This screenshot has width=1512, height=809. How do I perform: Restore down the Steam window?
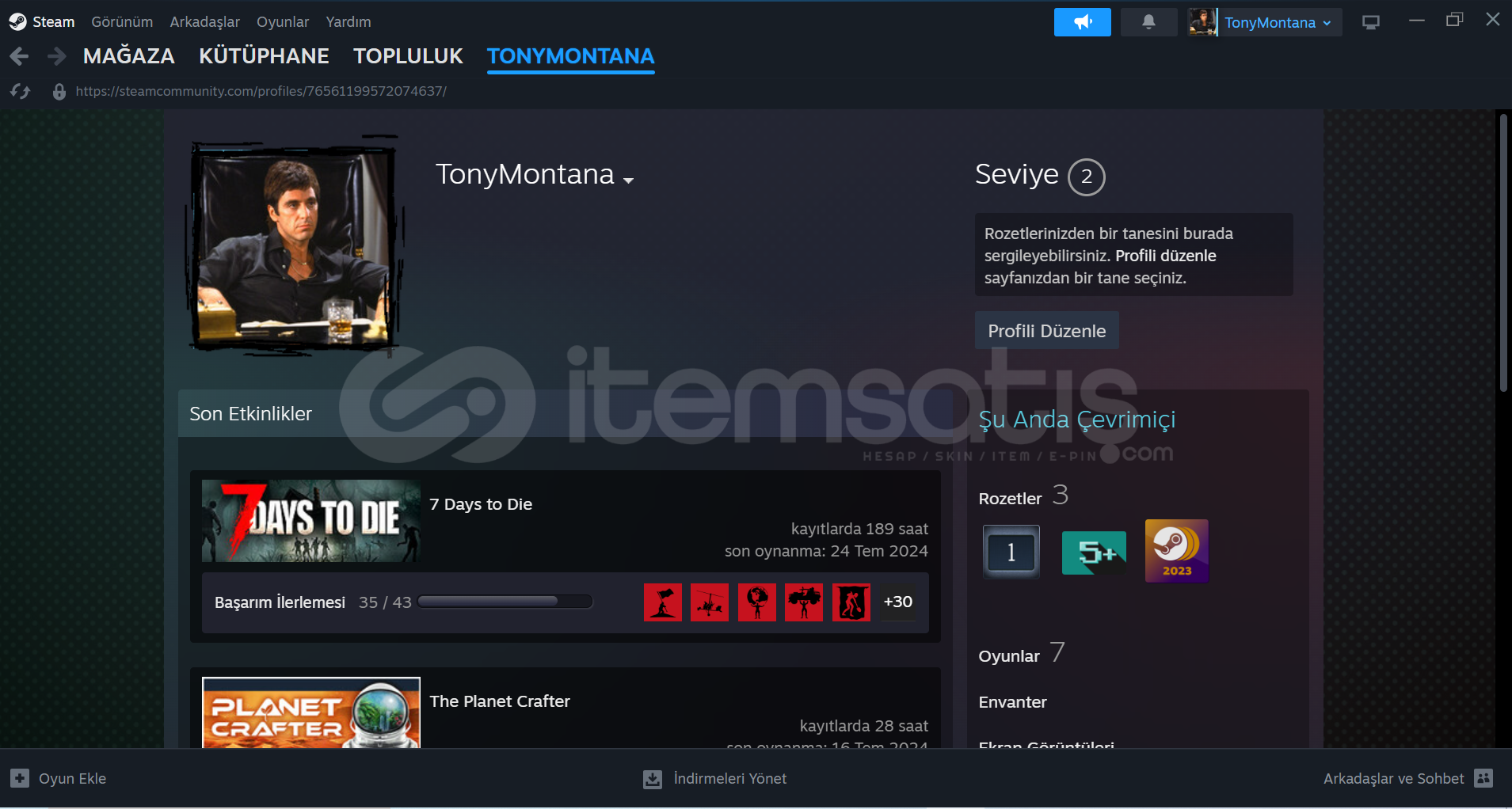1454,20
